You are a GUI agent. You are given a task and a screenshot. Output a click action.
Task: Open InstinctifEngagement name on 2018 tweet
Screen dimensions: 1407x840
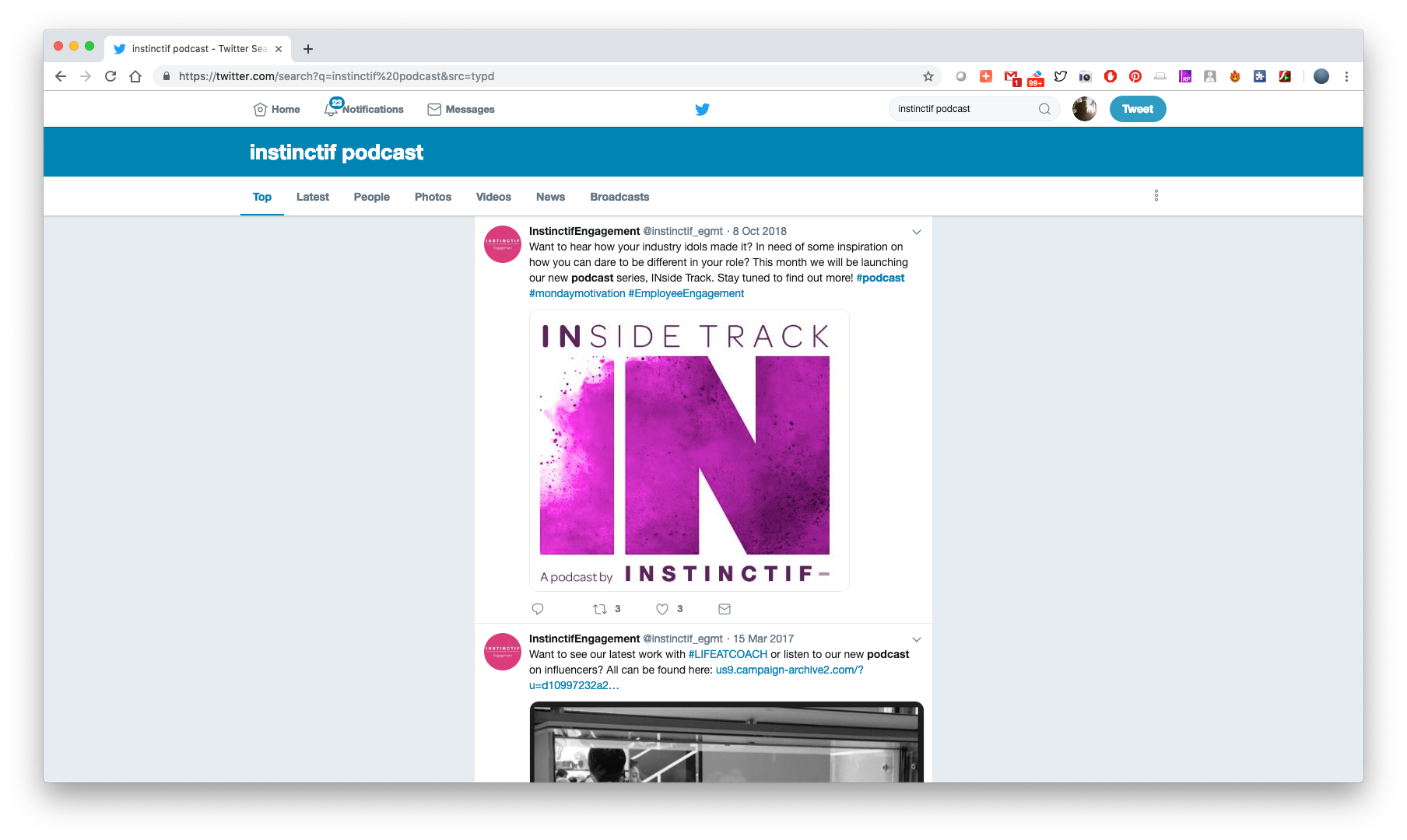point(584,231)
